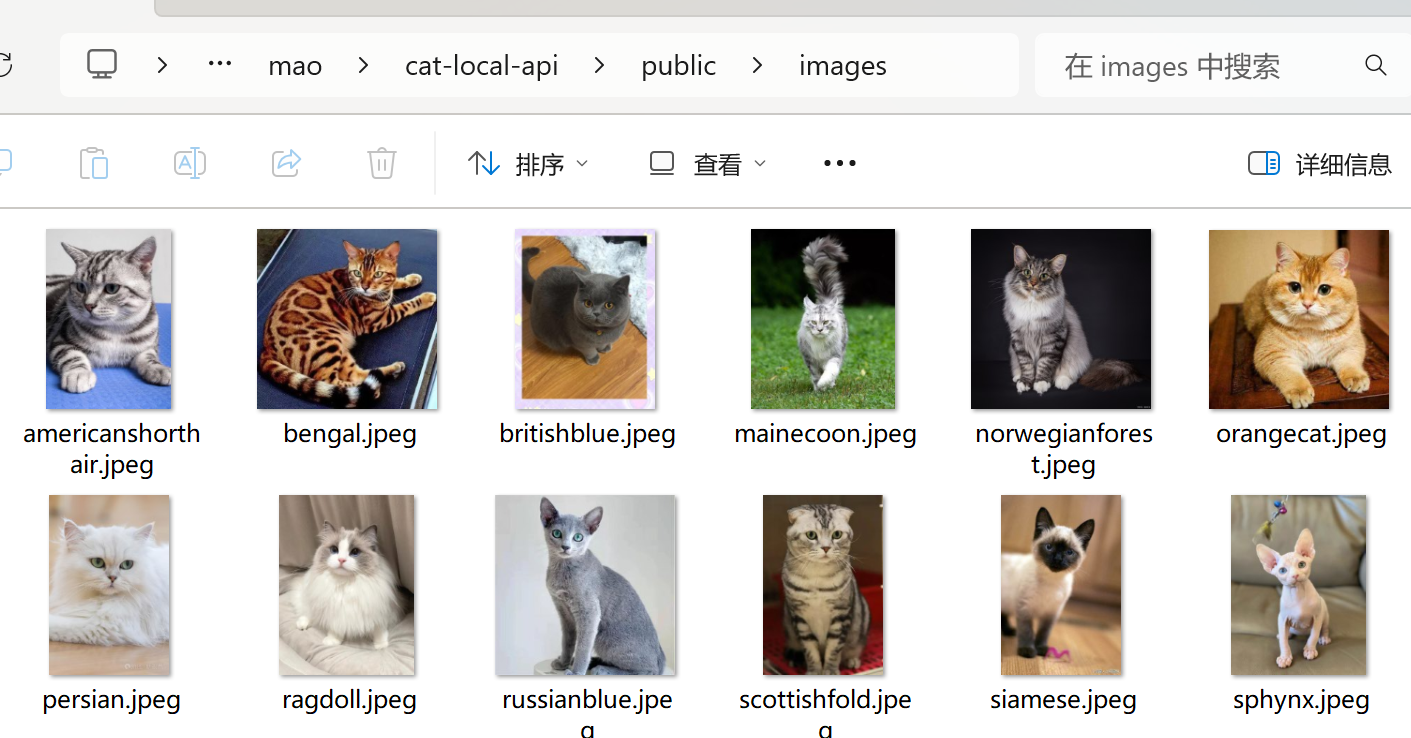
Task: Select the scottishfold.jpeg thumbnail
Action: coord(823,585)
